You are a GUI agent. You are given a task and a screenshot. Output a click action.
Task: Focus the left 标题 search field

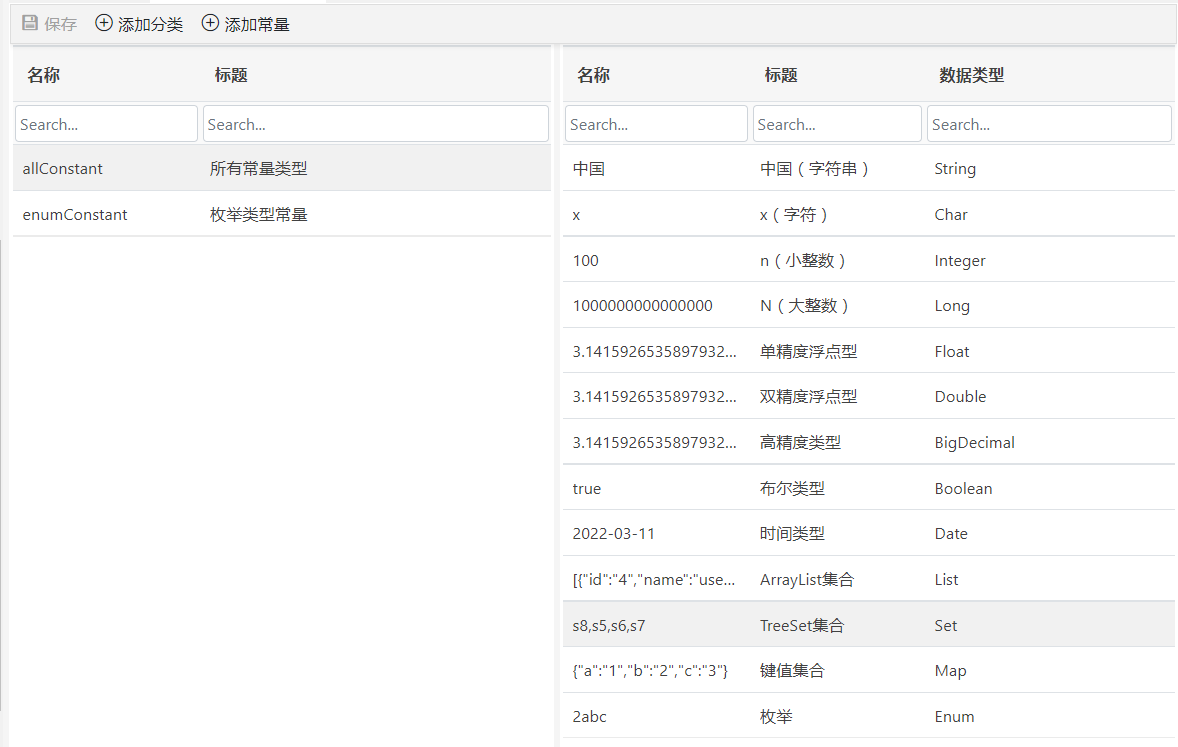tap(375, 124)
